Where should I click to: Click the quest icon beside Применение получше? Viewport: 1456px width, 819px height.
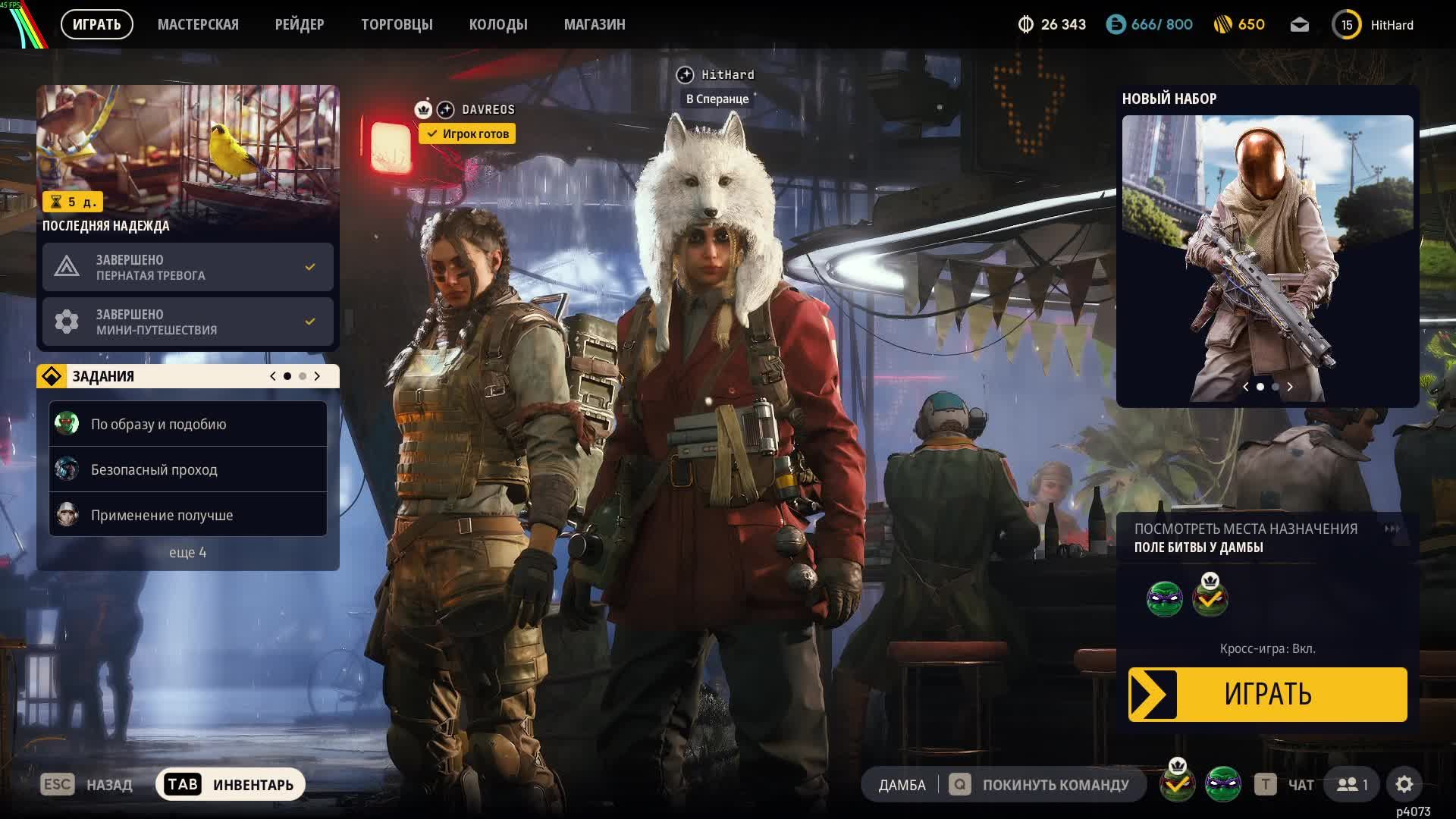67,515
